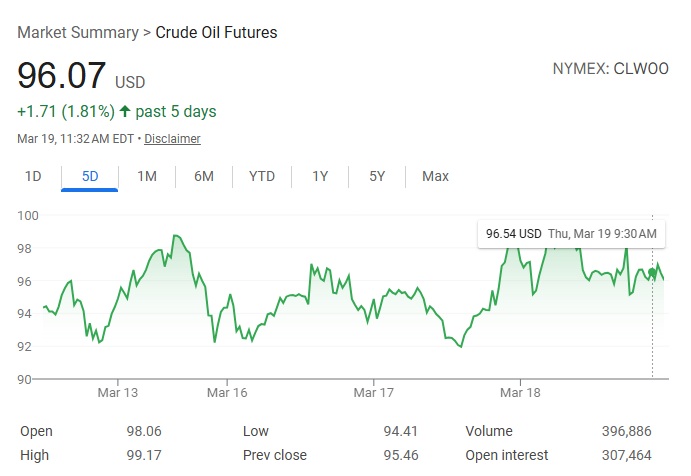Select the 5D time range tab
The width and height of the screenshot is (691, 476).
[x=90, y=177]
